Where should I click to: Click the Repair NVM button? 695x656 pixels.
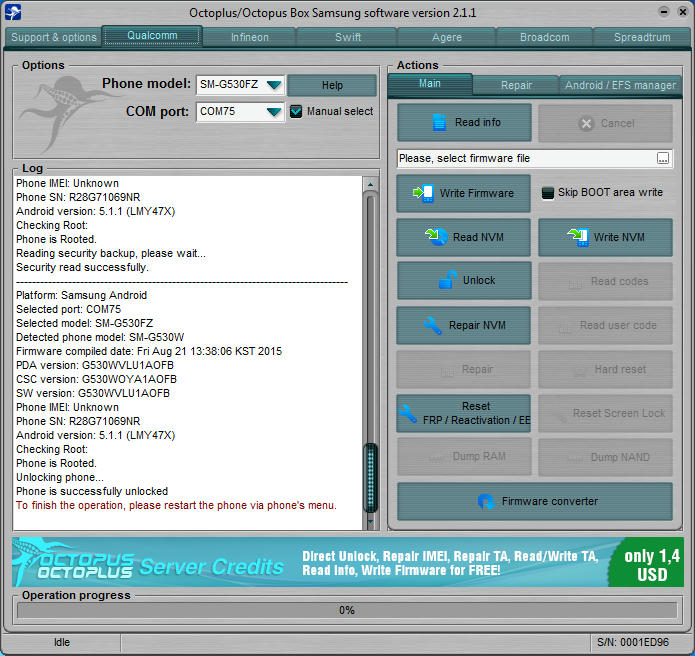click(x=463, y=325)
